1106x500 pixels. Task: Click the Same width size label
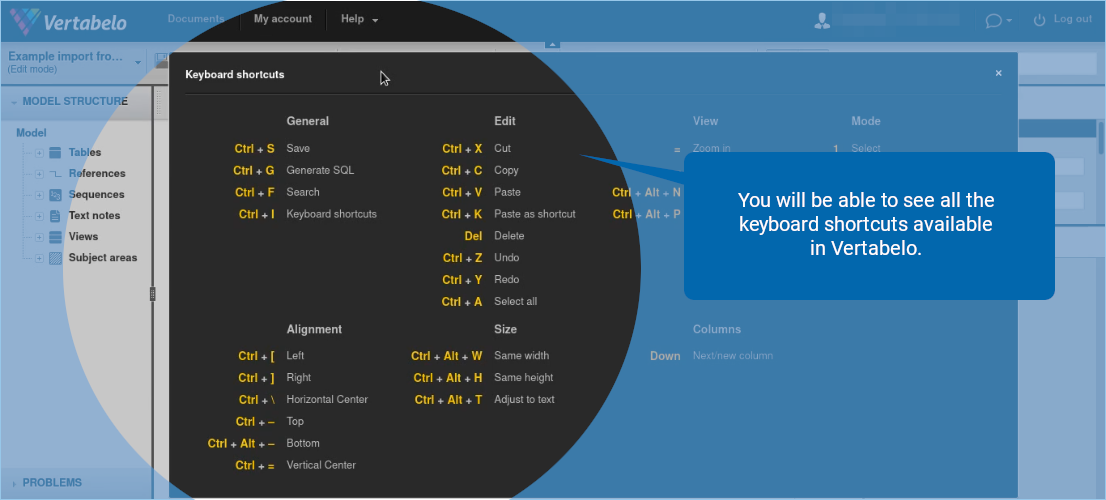521,356
